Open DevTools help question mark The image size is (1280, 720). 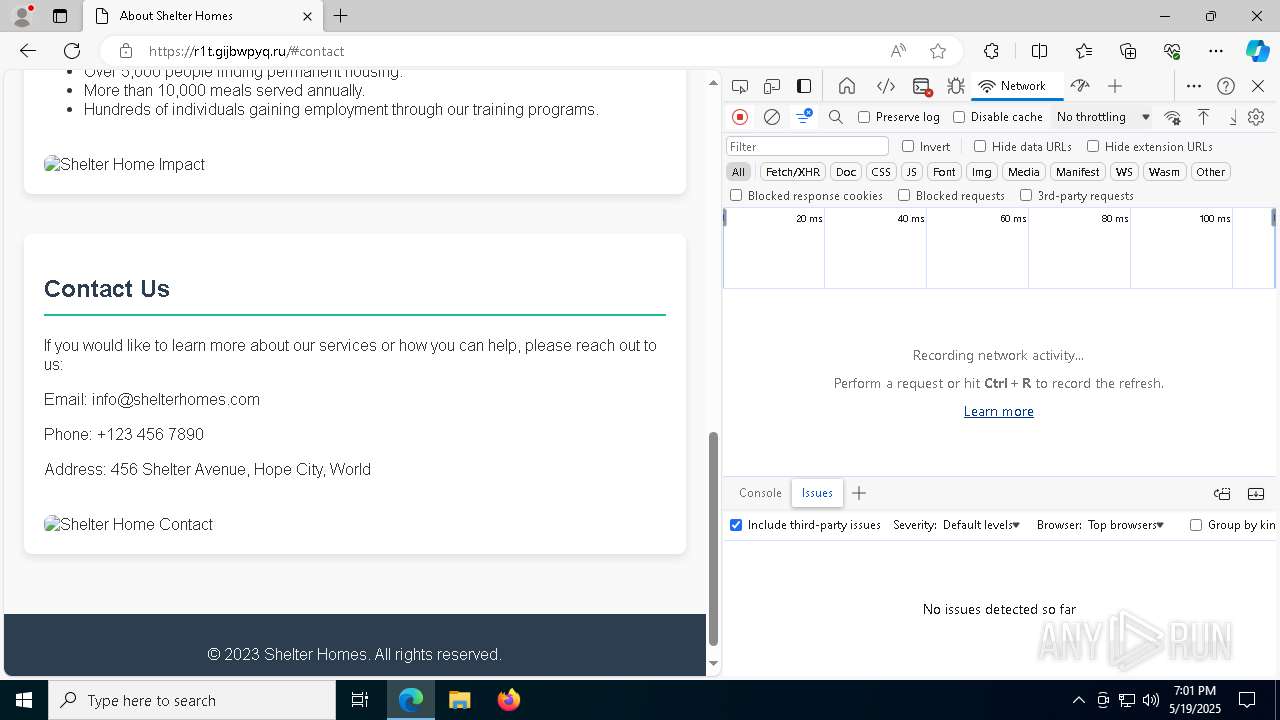1226,86
